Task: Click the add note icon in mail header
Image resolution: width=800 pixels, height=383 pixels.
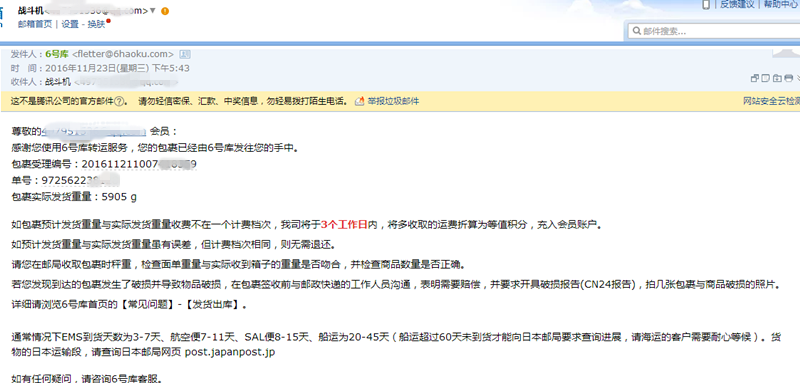Action: pos(765,78)
